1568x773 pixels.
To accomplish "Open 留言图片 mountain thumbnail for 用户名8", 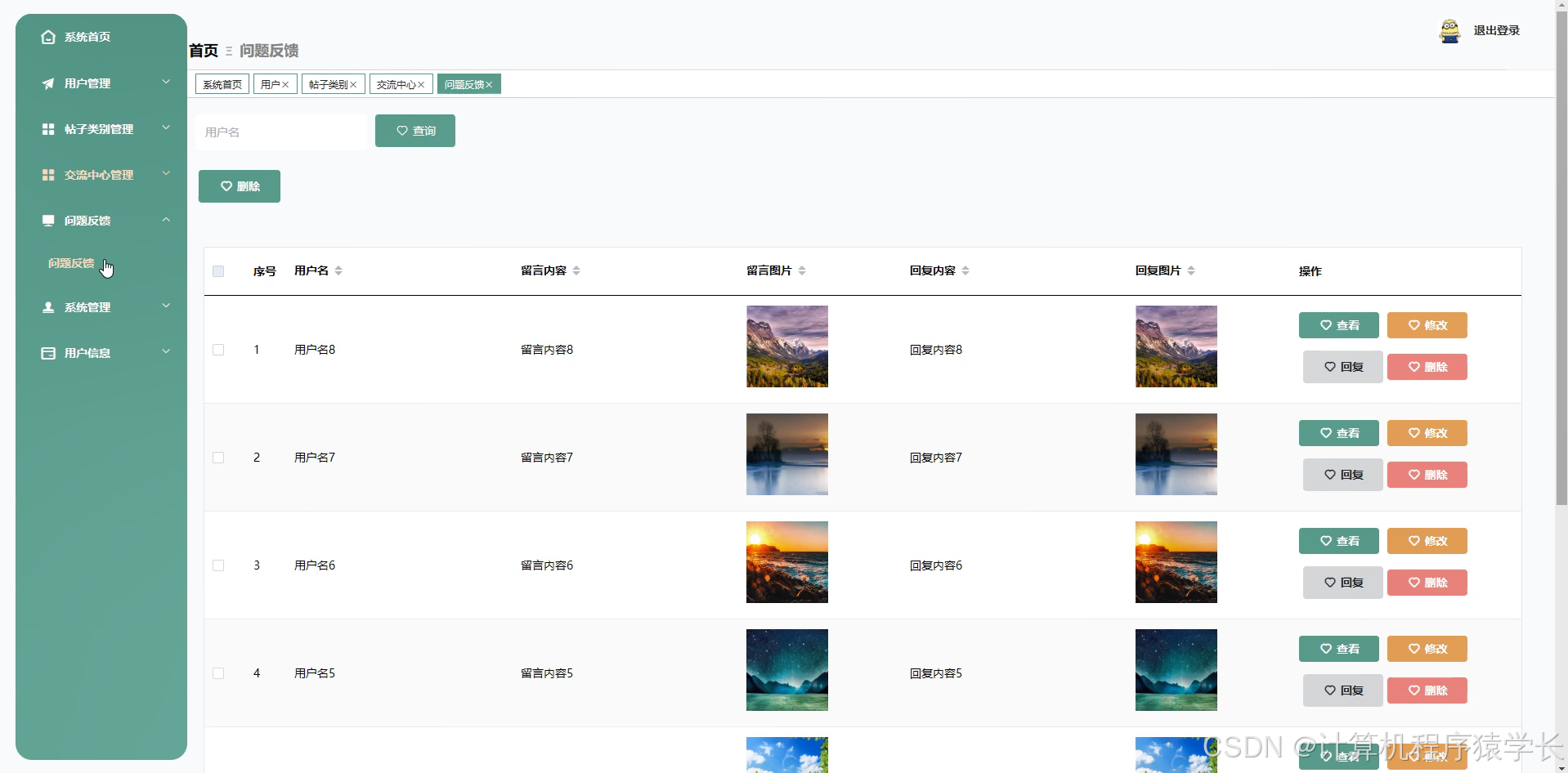I will pyautogui.click(x=787, y=346).
